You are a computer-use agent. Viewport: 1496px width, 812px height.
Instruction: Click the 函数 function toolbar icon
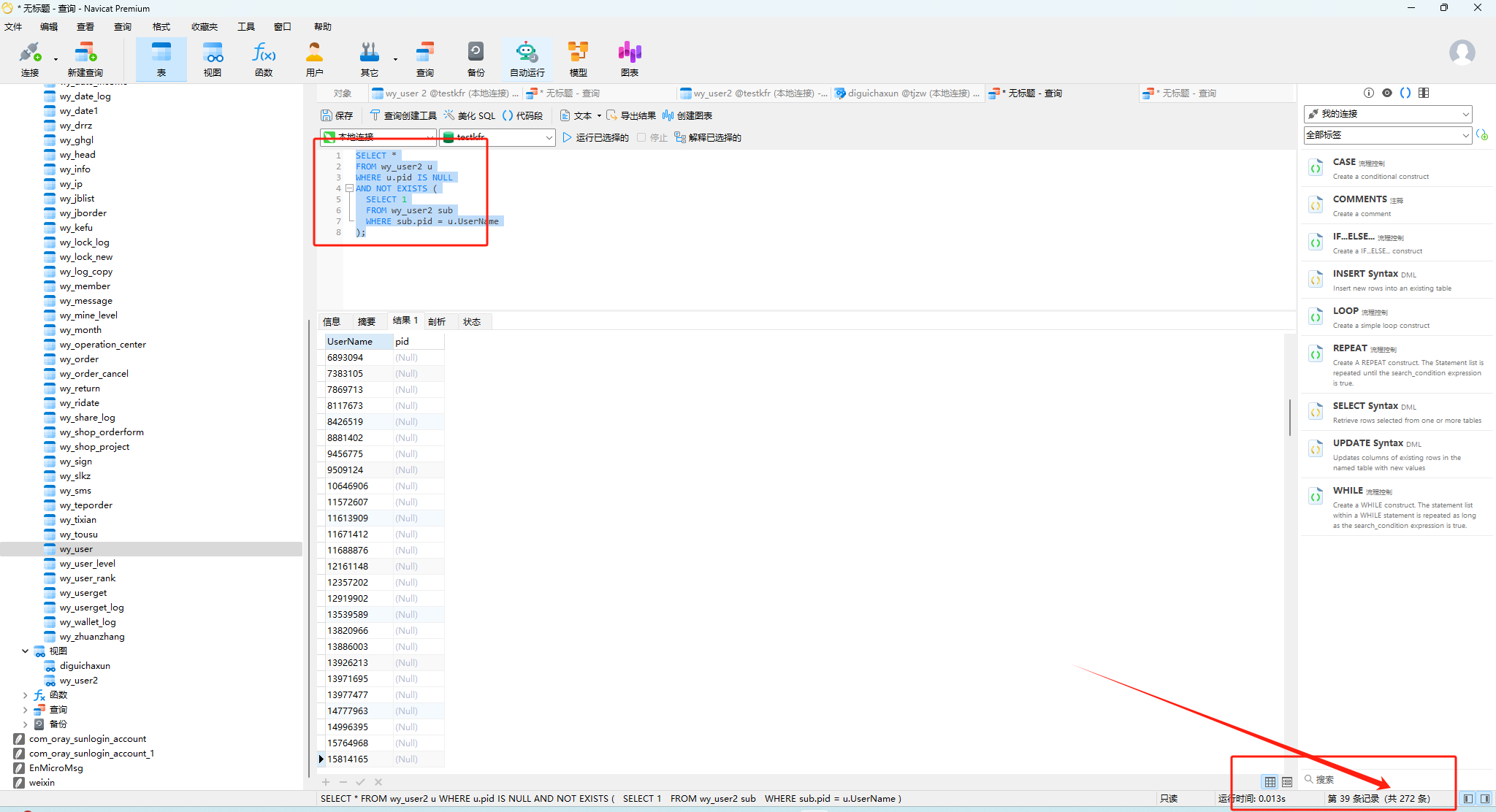pos(264,58)
